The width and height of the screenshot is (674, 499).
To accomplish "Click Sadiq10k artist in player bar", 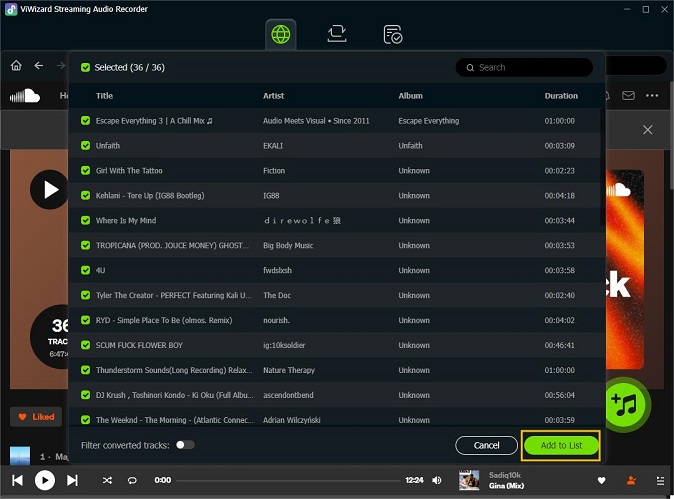I will coord(505,475).
